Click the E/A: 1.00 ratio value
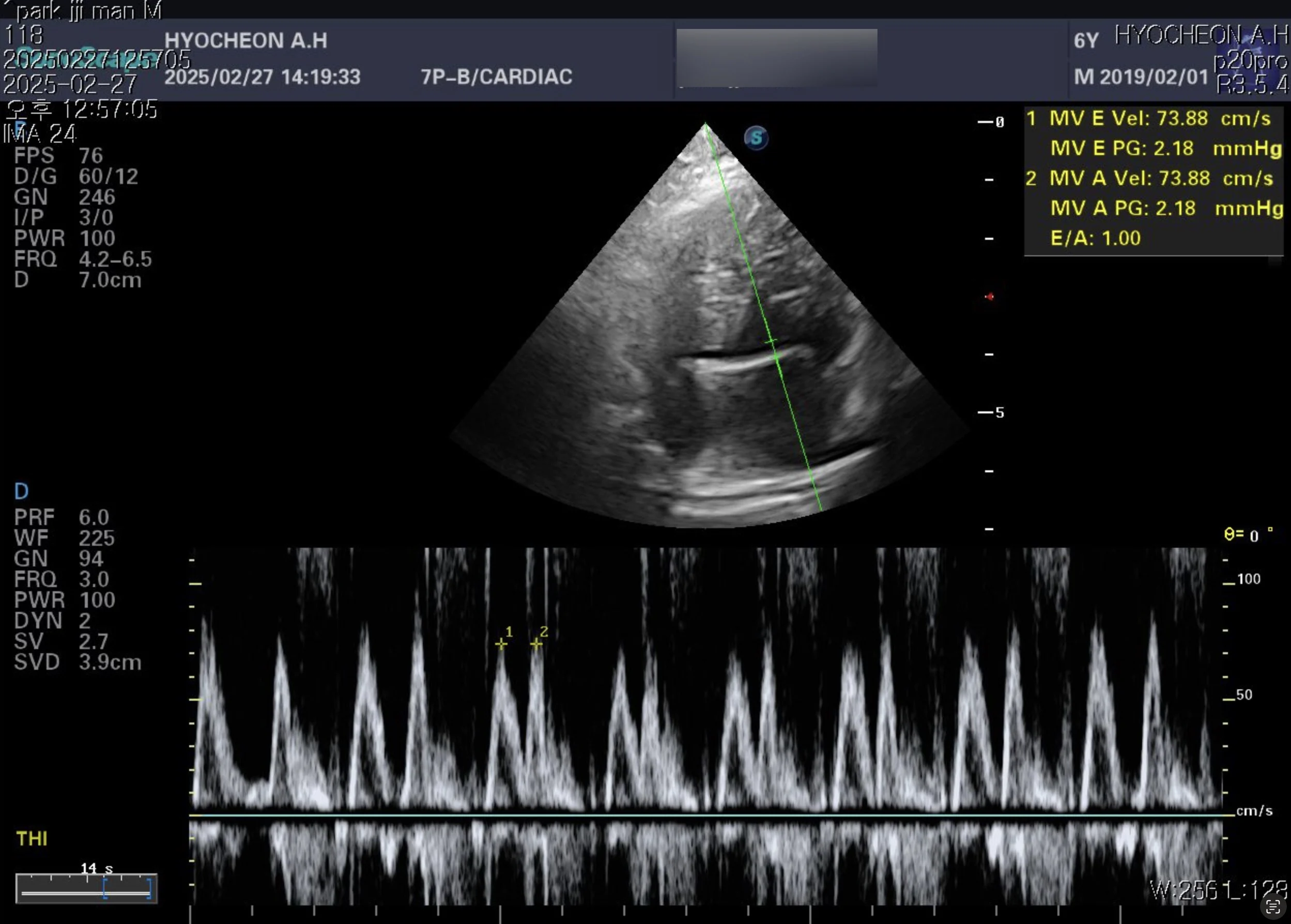1291x924 pixels. [x=1095, y=238]
